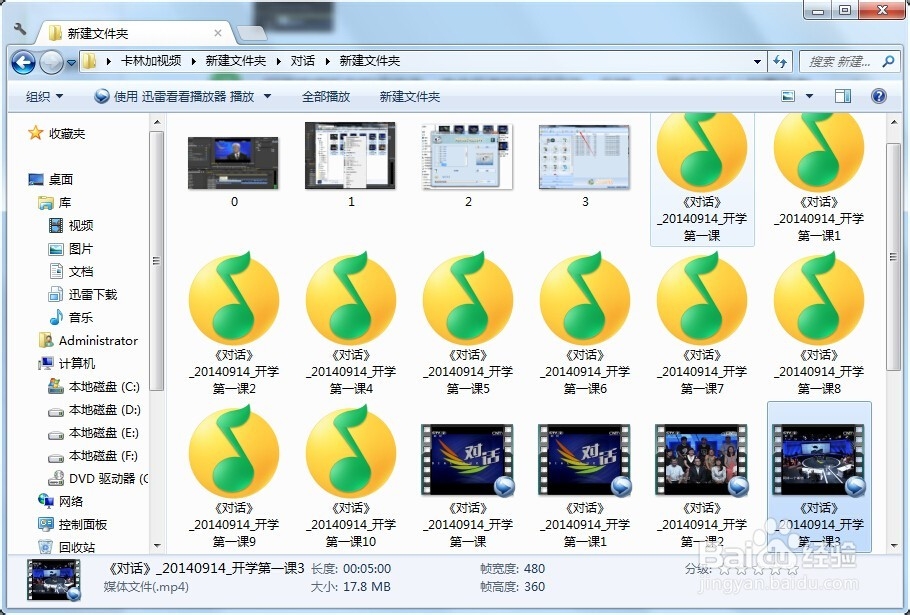
Task: Close the 新建文件夹 tab
Action: (218, 33)
